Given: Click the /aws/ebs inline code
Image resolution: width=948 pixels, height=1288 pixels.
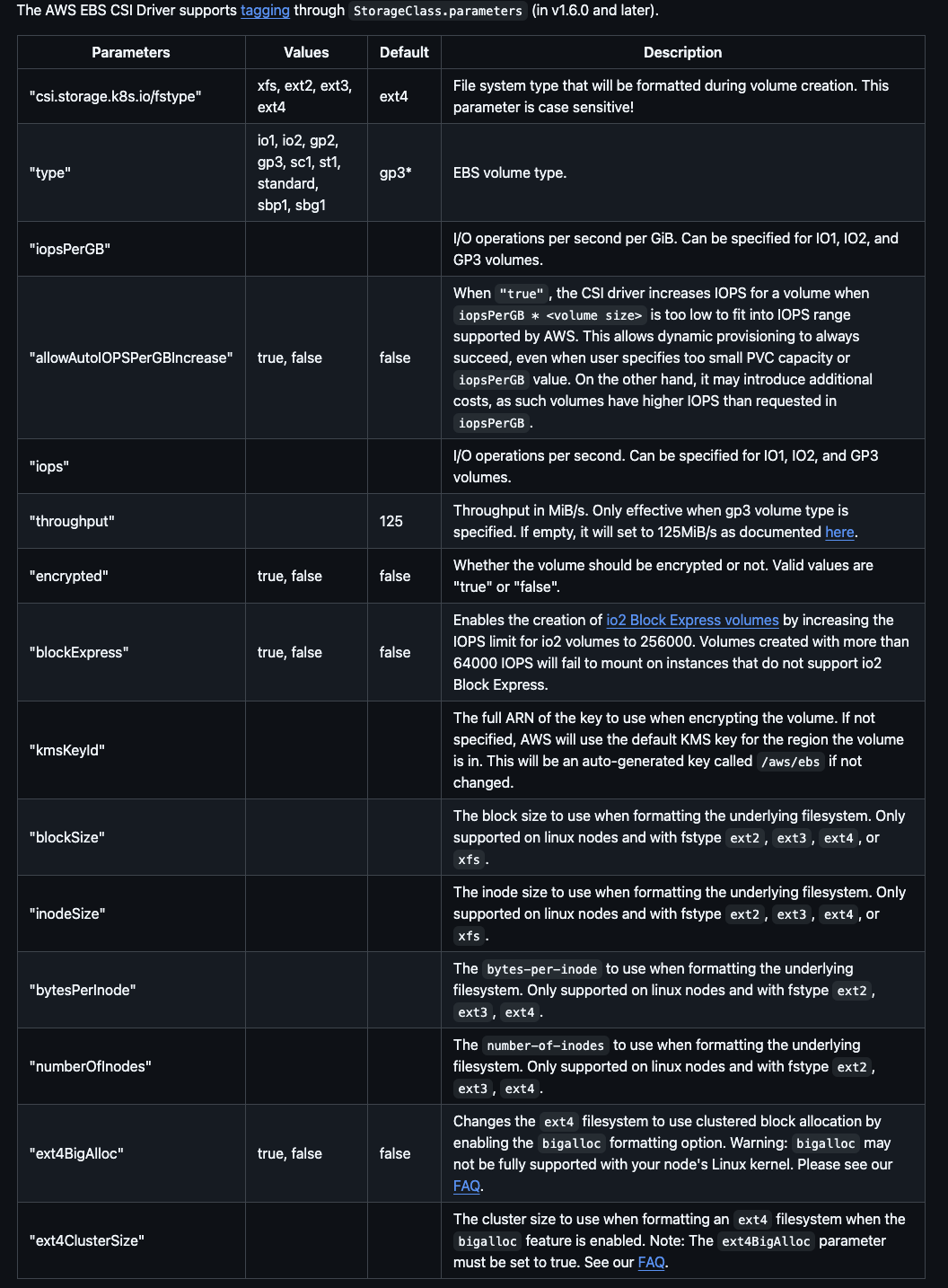Looking at the screenshot, I should 790,762.
